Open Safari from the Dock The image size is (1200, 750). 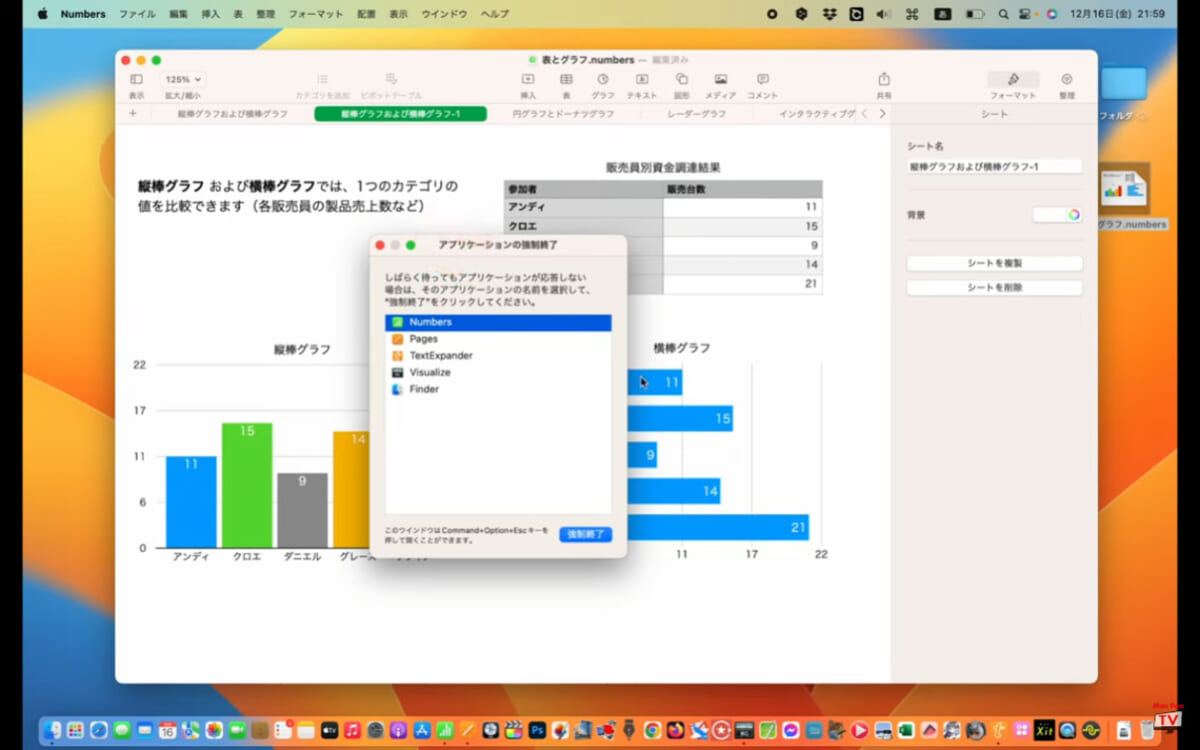tap(99, 731)
